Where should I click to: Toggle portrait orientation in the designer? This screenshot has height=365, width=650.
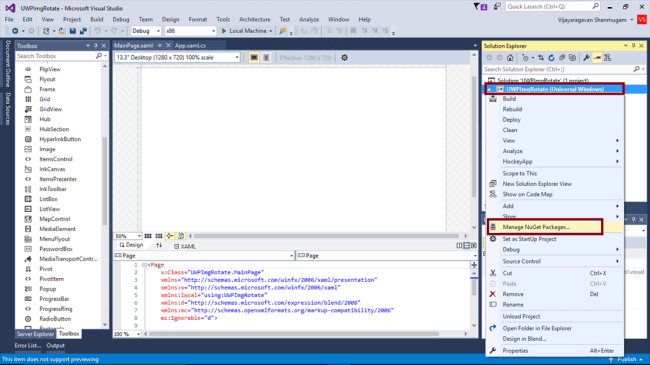[x=266, y=58]
